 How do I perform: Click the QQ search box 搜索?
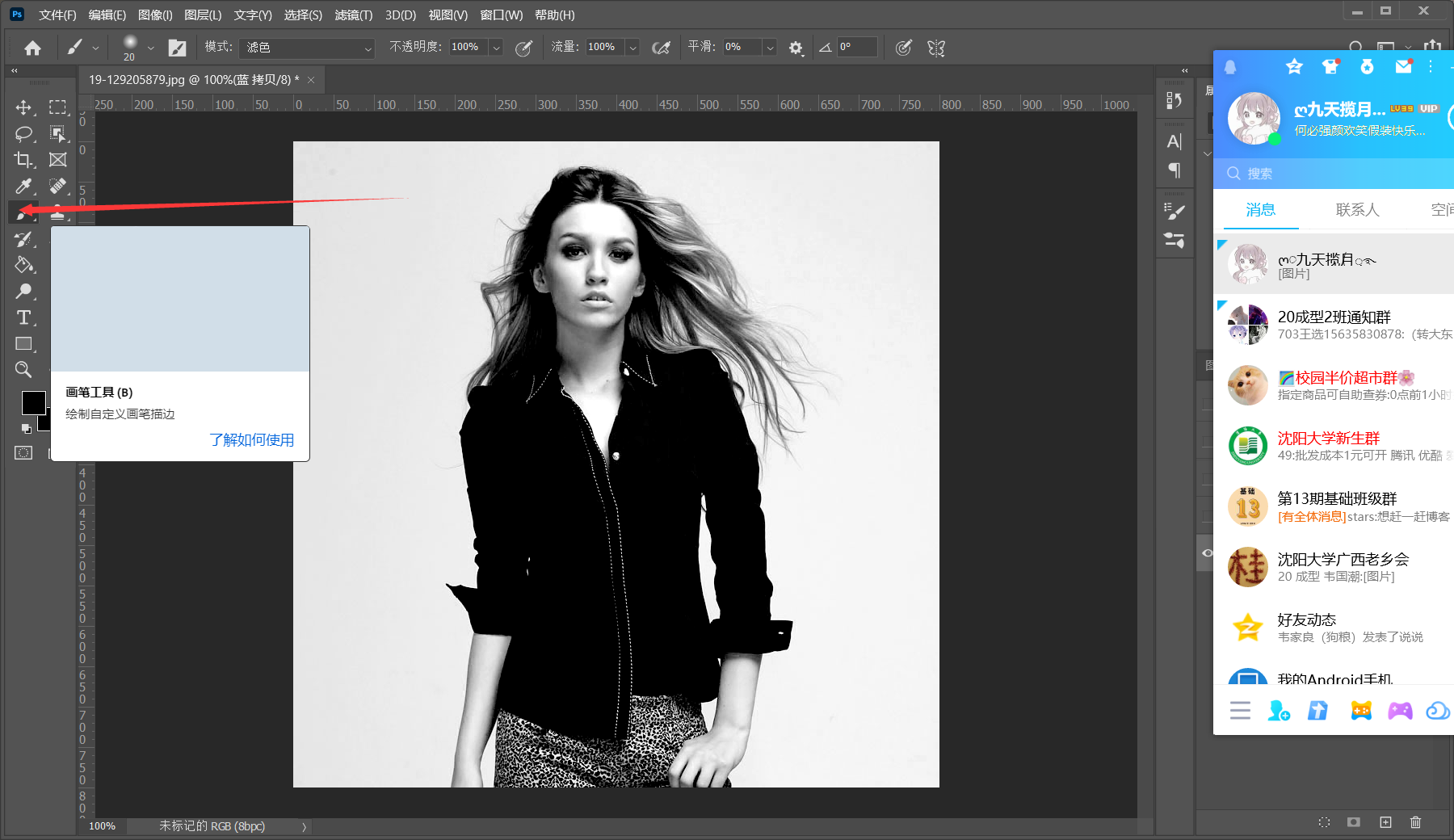click(1334, 174)
